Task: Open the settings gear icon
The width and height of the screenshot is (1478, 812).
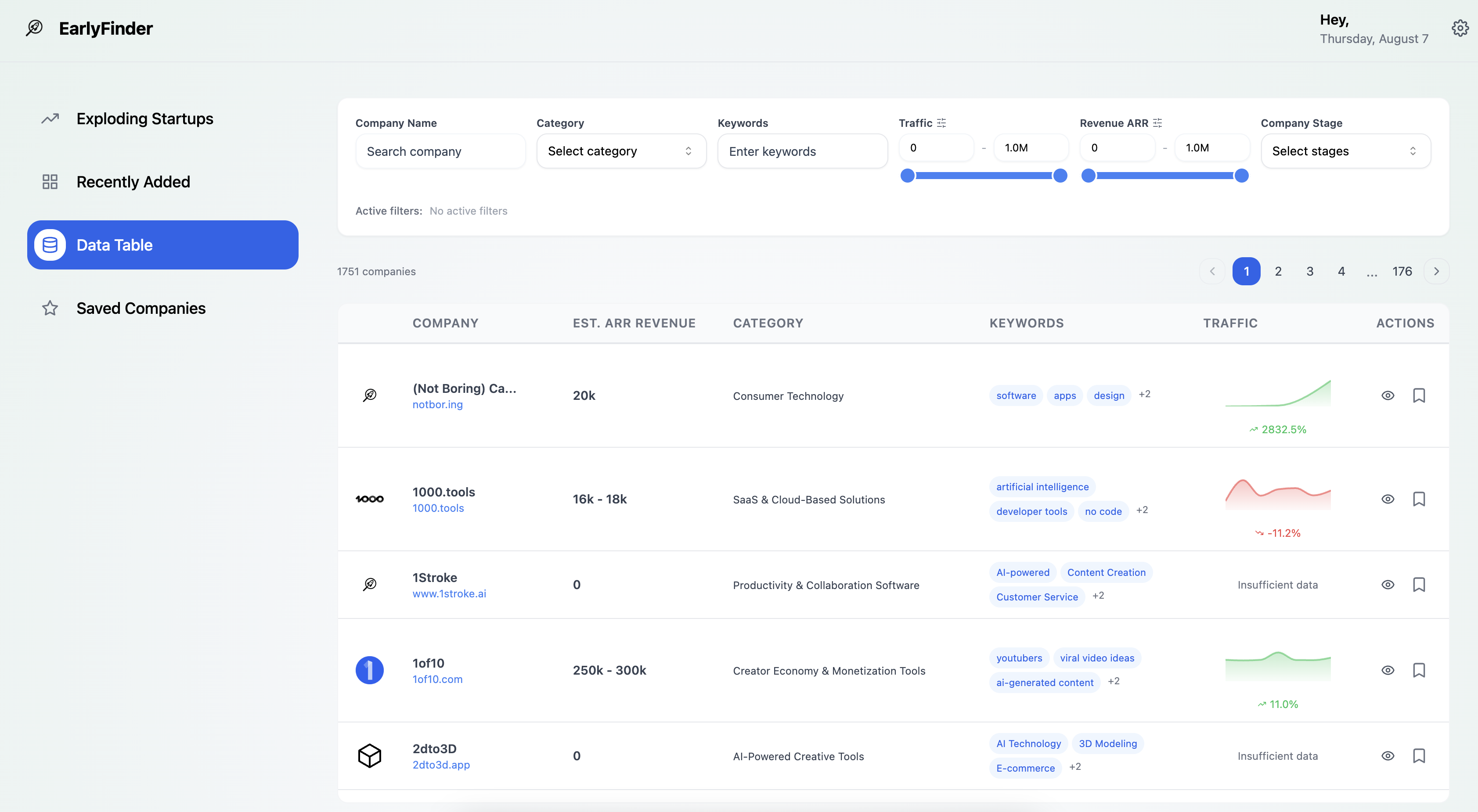Action: (x=1460, y=28)
